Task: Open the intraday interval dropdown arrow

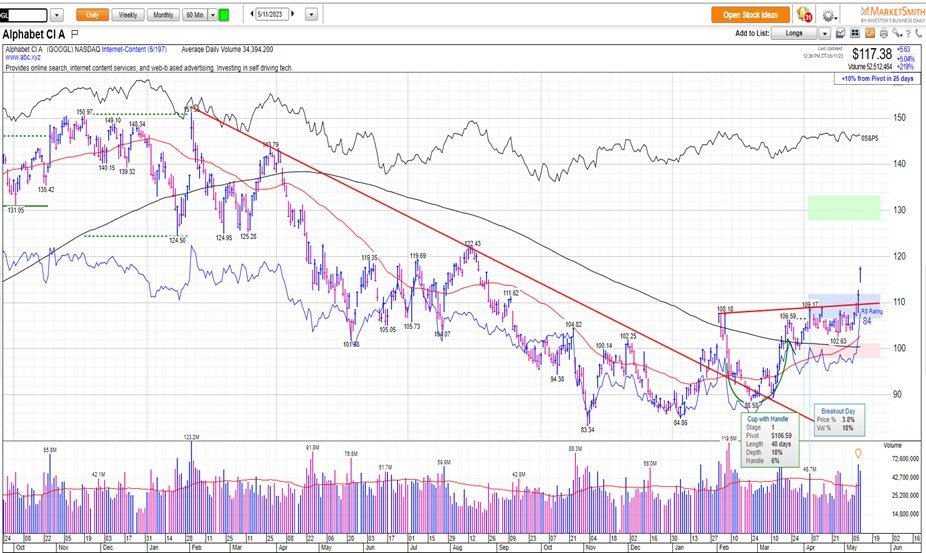Action: pos(213,15)
